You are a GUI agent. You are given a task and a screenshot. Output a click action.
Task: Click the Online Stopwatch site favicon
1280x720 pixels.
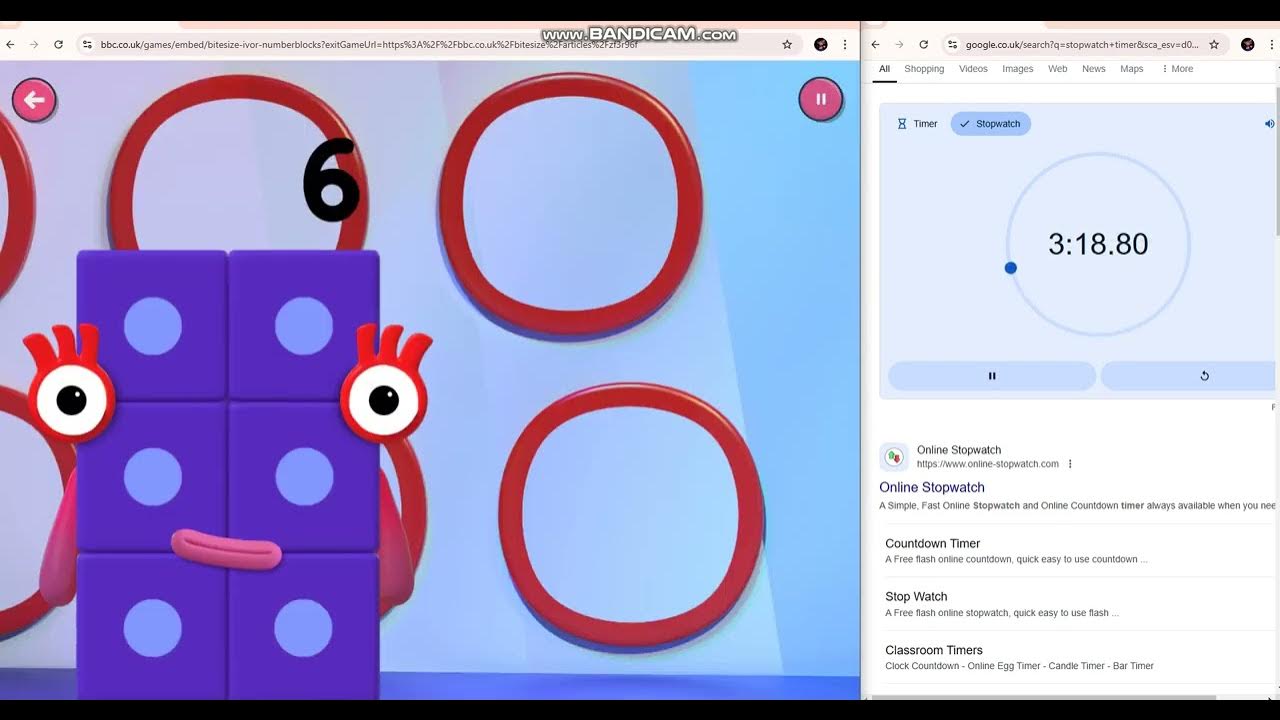pos(894,457)
